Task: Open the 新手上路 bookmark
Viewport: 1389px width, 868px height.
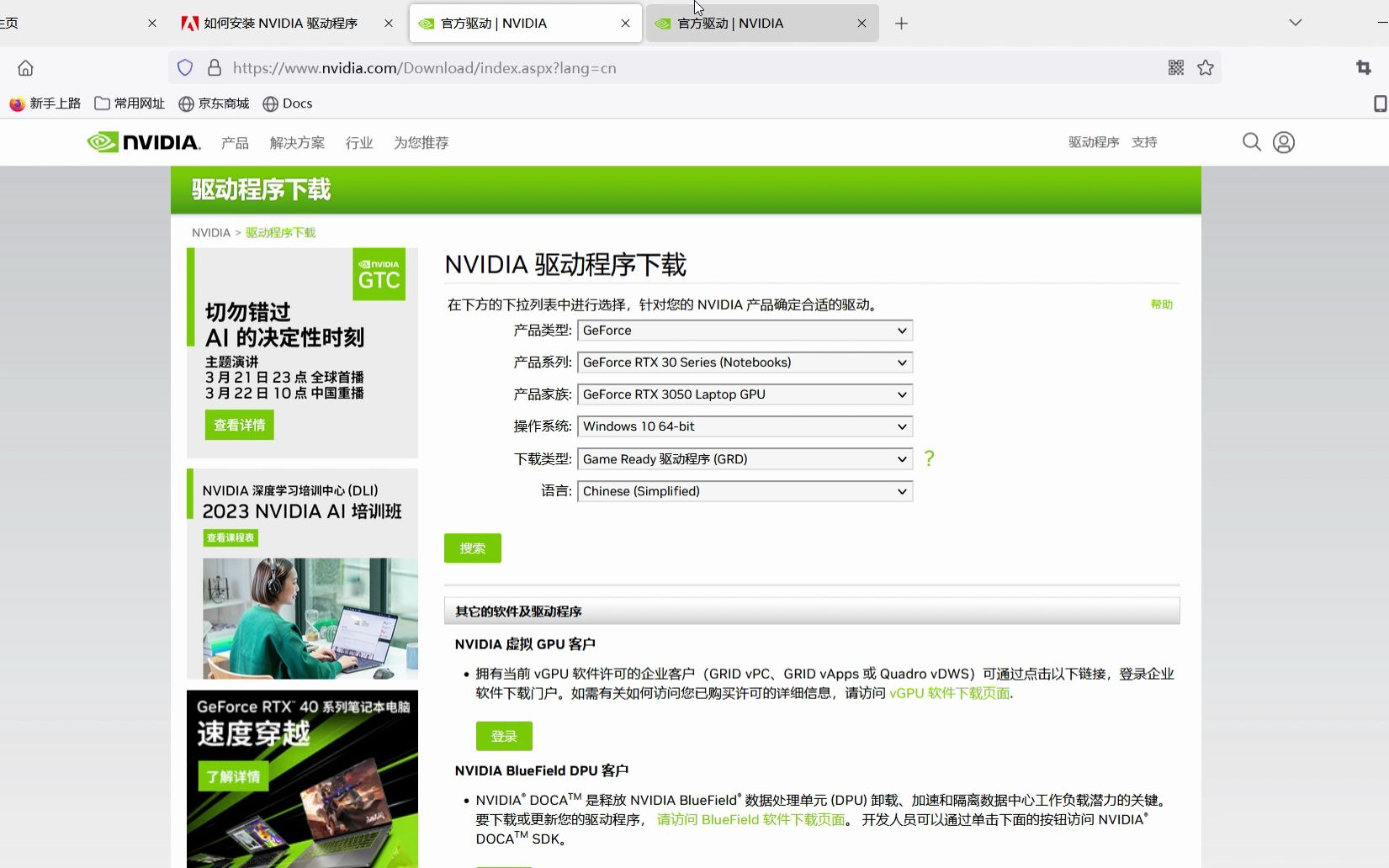Action: [45, 103]
